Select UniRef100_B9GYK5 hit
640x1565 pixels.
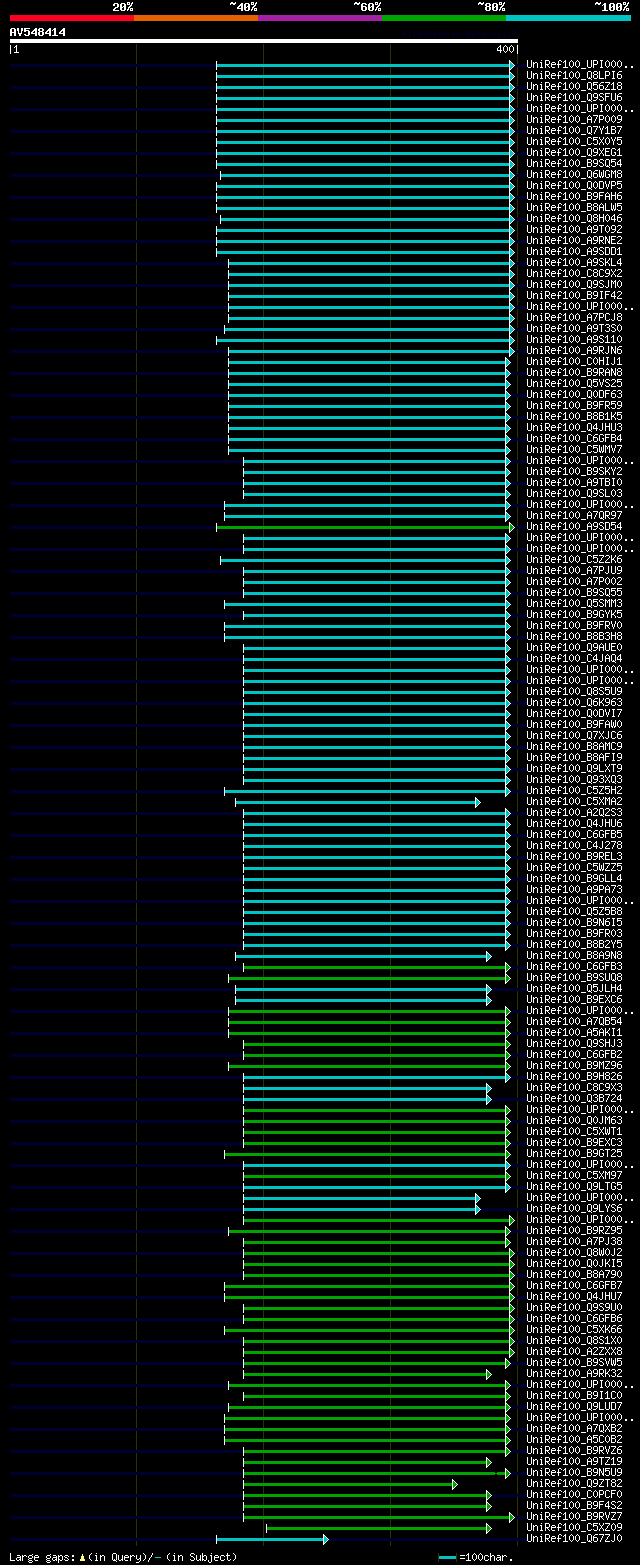coord(574,614)
